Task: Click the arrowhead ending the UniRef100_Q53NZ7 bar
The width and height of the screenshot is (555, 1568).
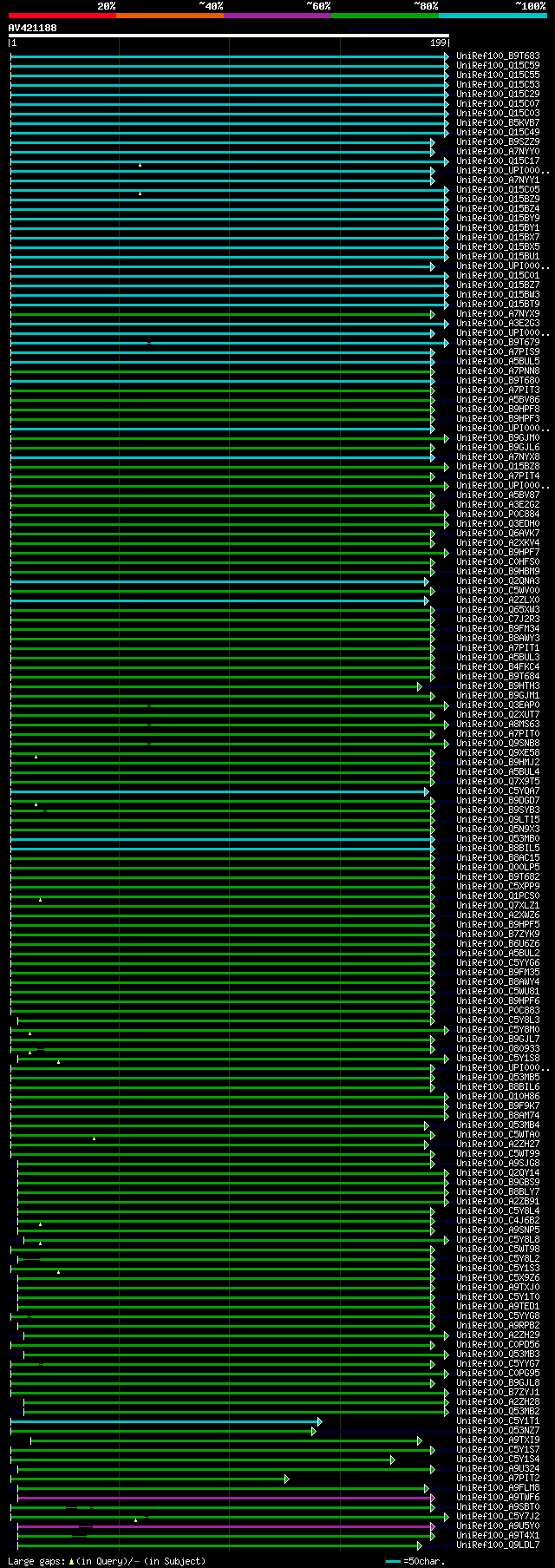Action: [314, 1431]
